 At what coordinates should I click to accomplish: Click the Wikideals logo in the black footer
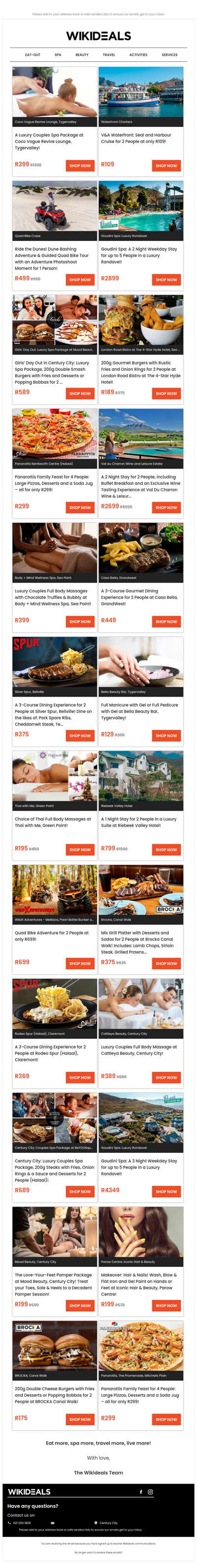pyautogui.click(x=29, y=1491)
